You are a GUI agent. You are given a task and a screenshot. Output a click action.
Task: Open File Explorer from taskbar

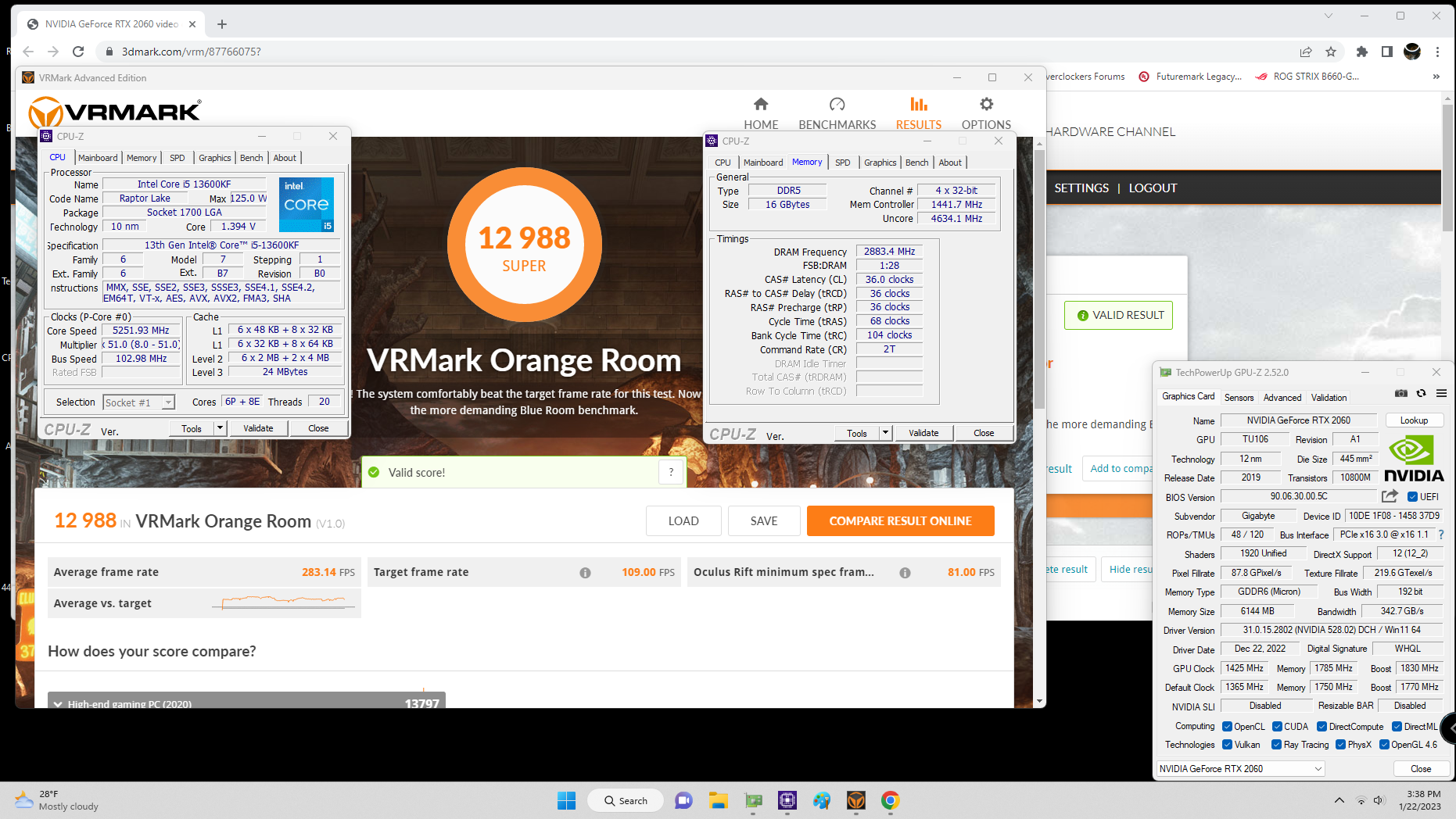pyautogui.click(x=718, y=800)
